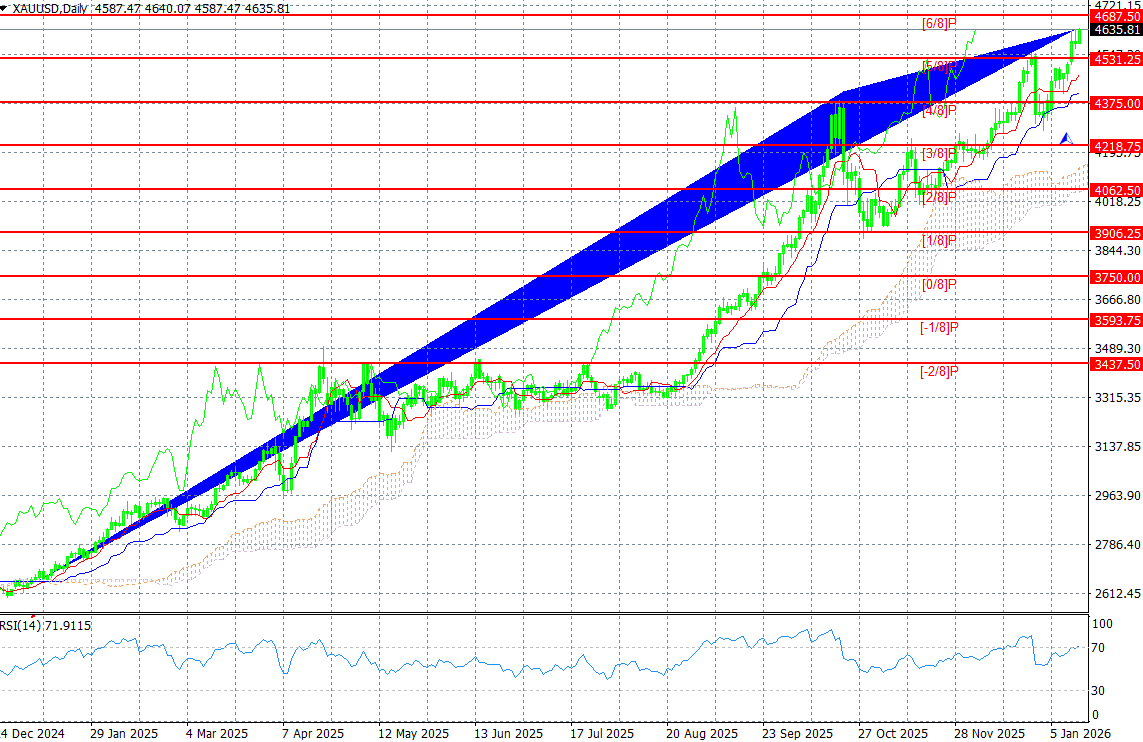Click the 3315.35 price axis value

coord(1117,398)
